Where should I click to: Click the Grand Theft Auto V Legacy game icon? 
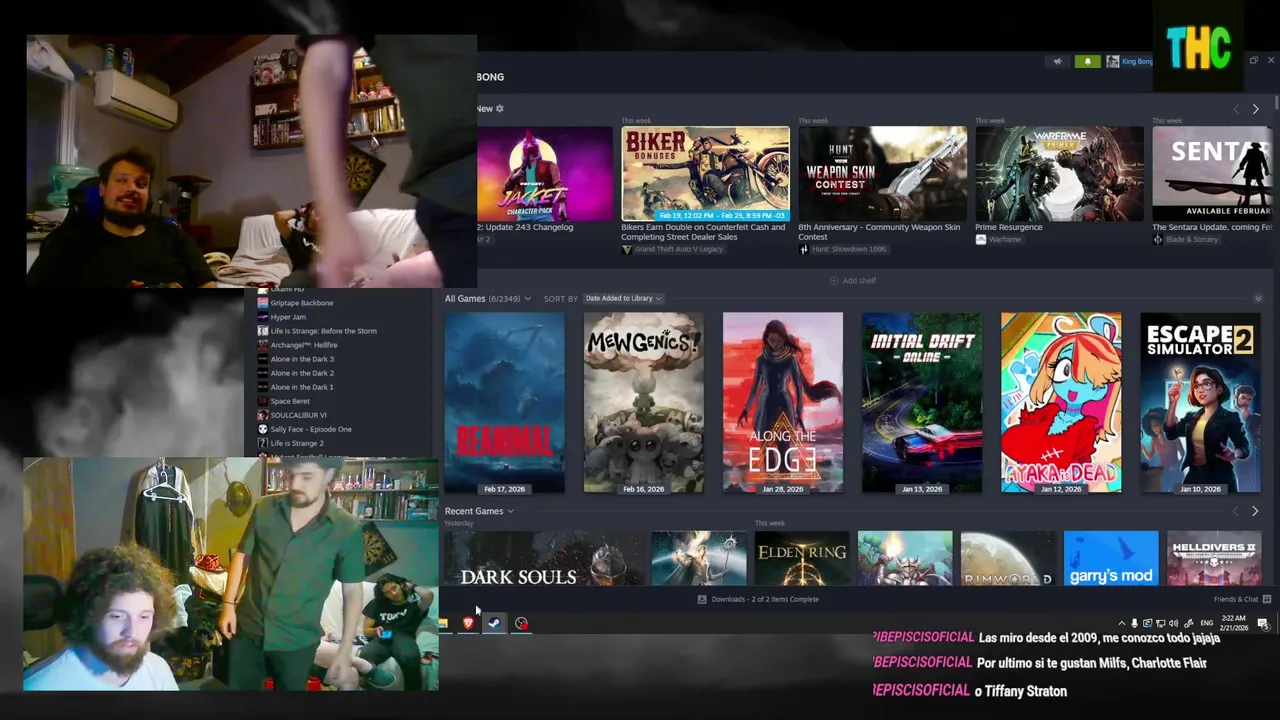coord(627,249)
